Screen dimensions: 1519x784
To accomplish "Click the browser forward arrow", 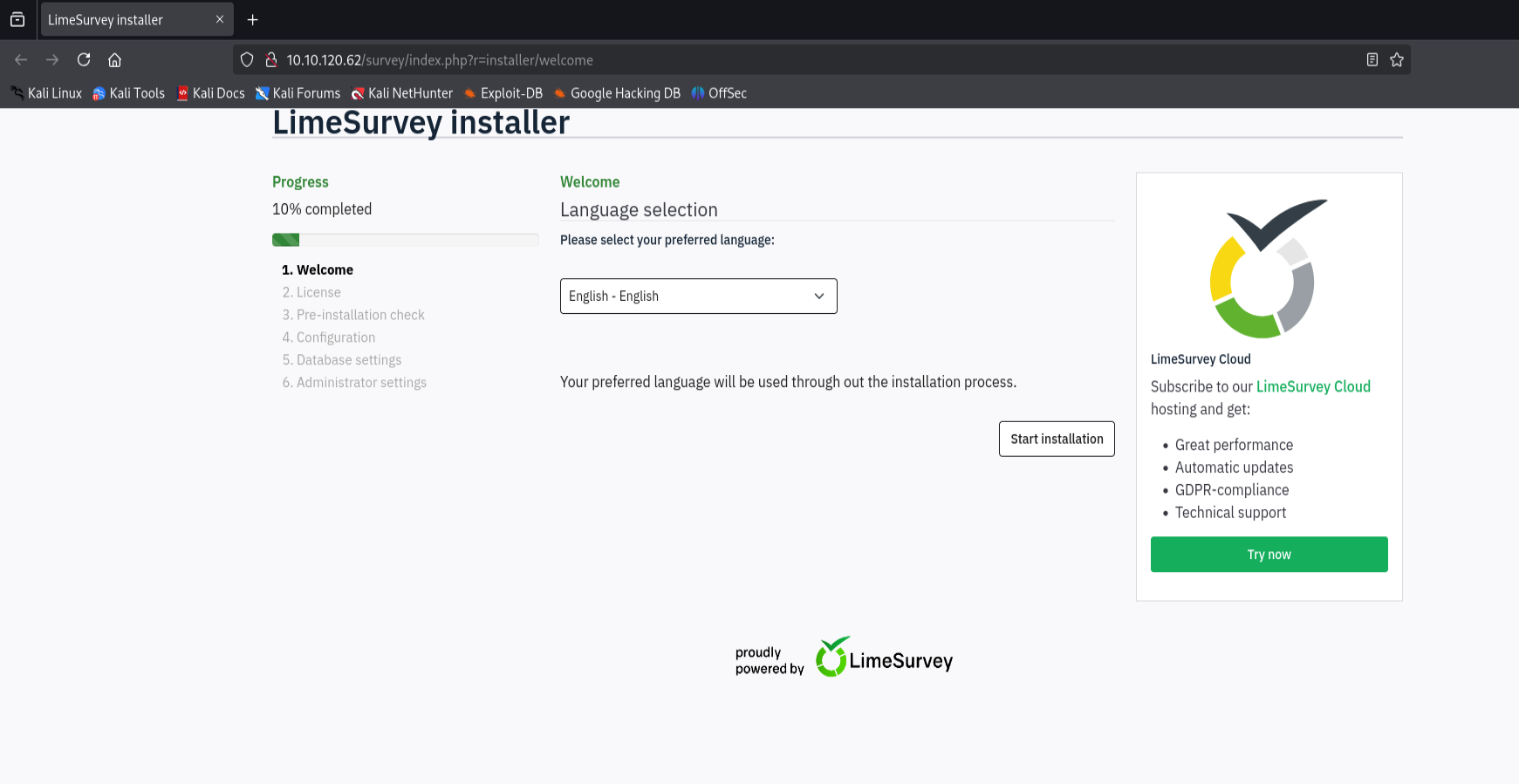I will click(x=52, y=60).
